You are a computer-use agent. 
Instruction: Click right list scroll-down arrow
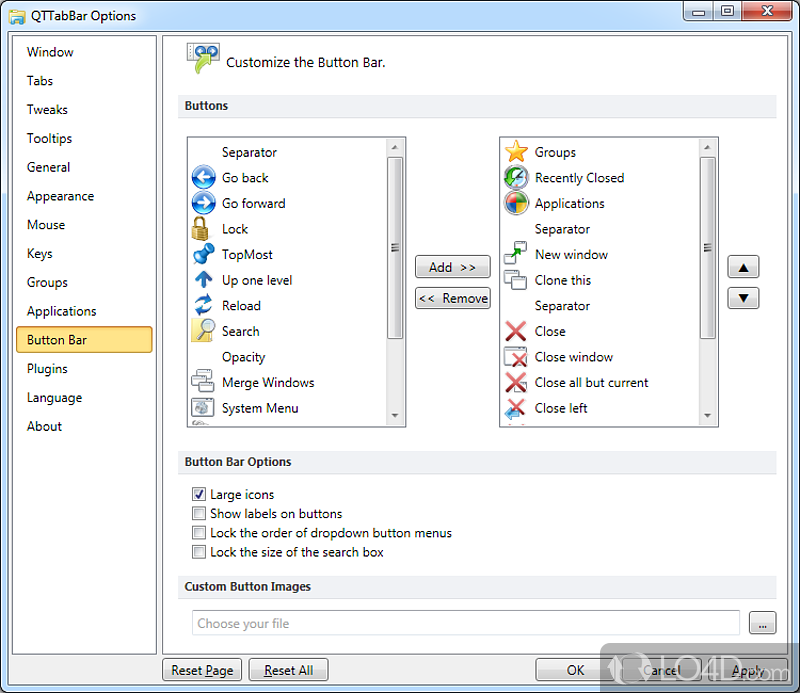[x=707, y=416]
